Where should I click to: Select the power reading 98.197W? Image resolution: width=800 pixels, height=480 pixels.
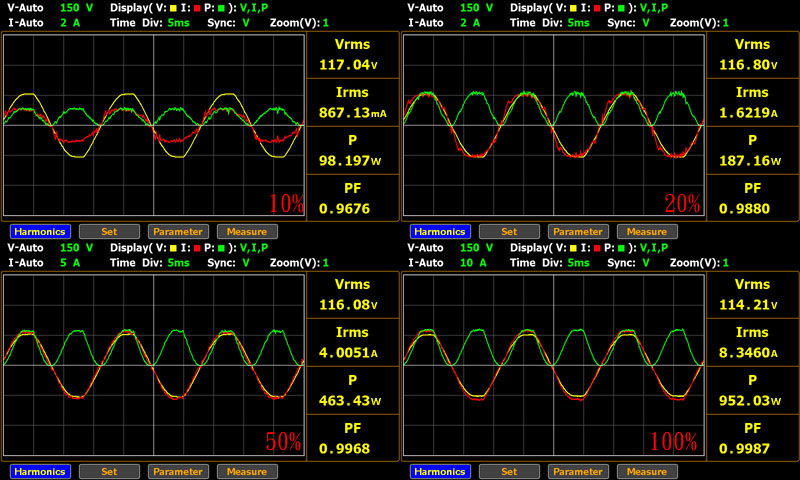tap(350, 161)
